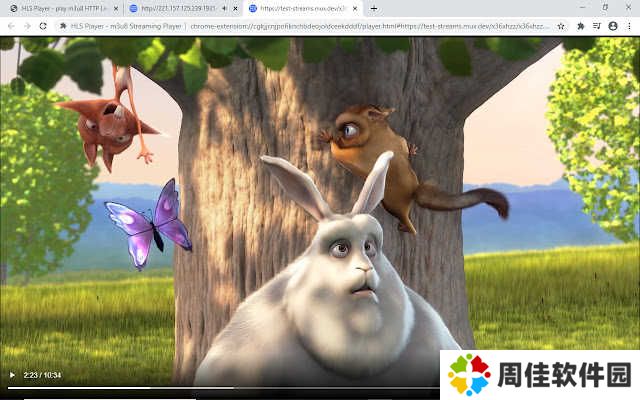Click the 2:23 / 10:34 time display

pyautogui.click(x=43, y=376)
